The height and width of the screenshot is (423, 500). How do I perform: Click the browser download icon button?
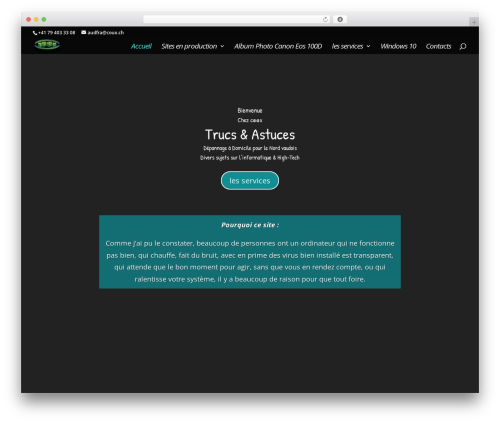(340, 19)
